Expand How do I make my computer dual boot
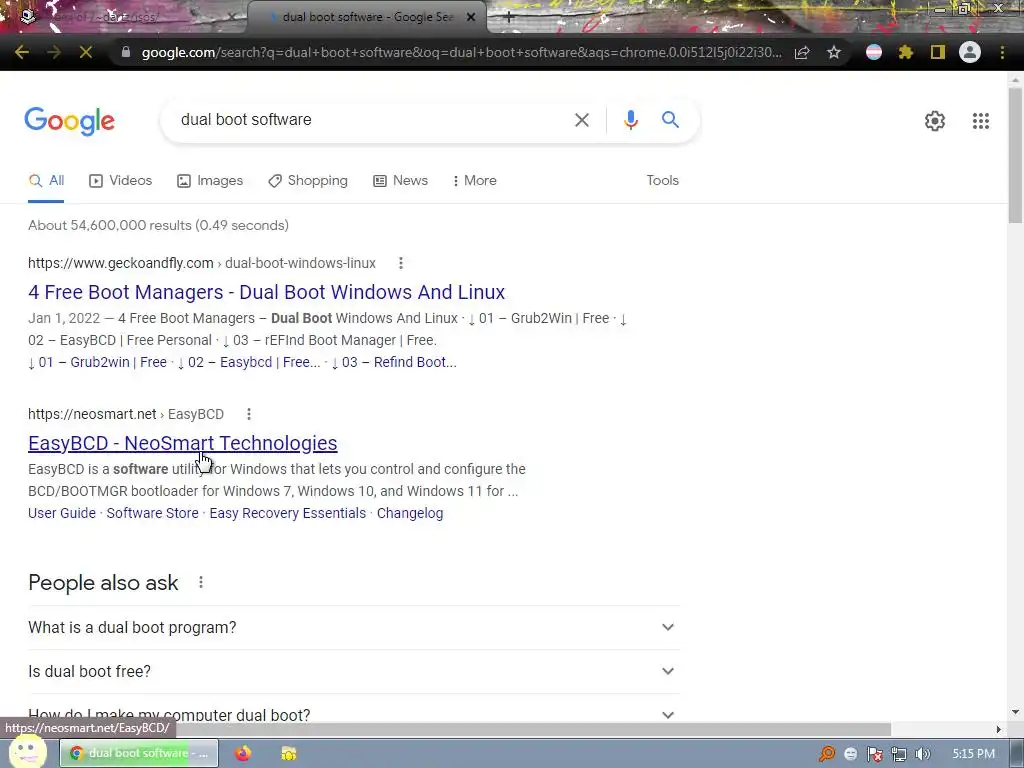 [354, 714]
